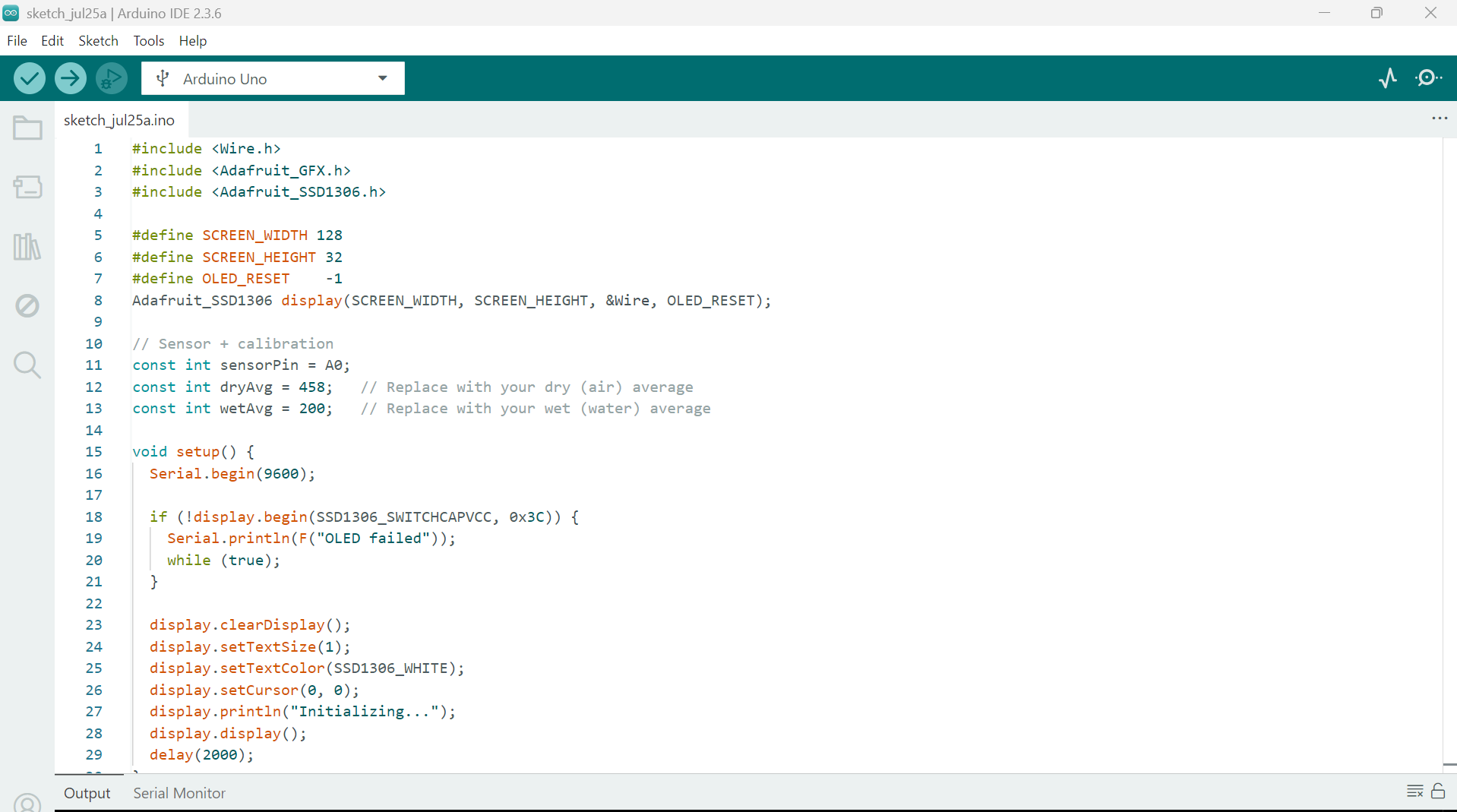Click the 'OLED_RESET -1' define line
Image resolution: width=1457 pixels, height=812 pixels.
pyautogui.click(x=238, y=279)
